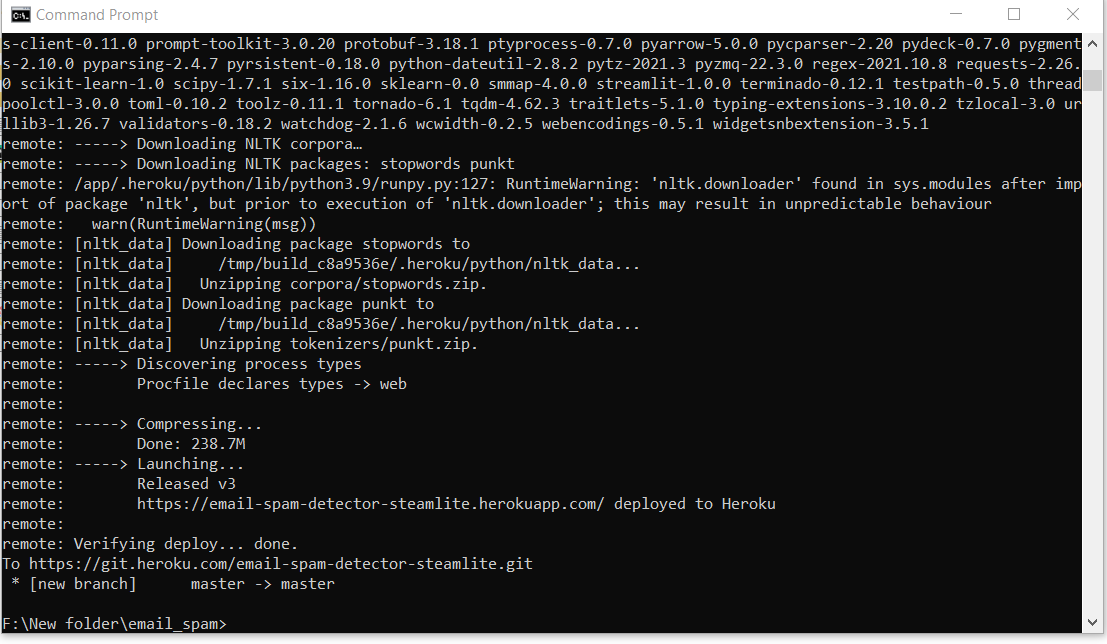This screenshot has width=1107, height=644.
Task: Select the Command Prompt title text
Action: tap(96, 14)
